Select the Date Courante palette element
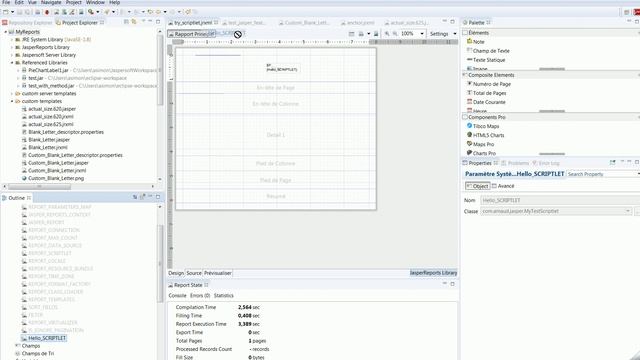640x360 pixels. (x=486, y=102)
